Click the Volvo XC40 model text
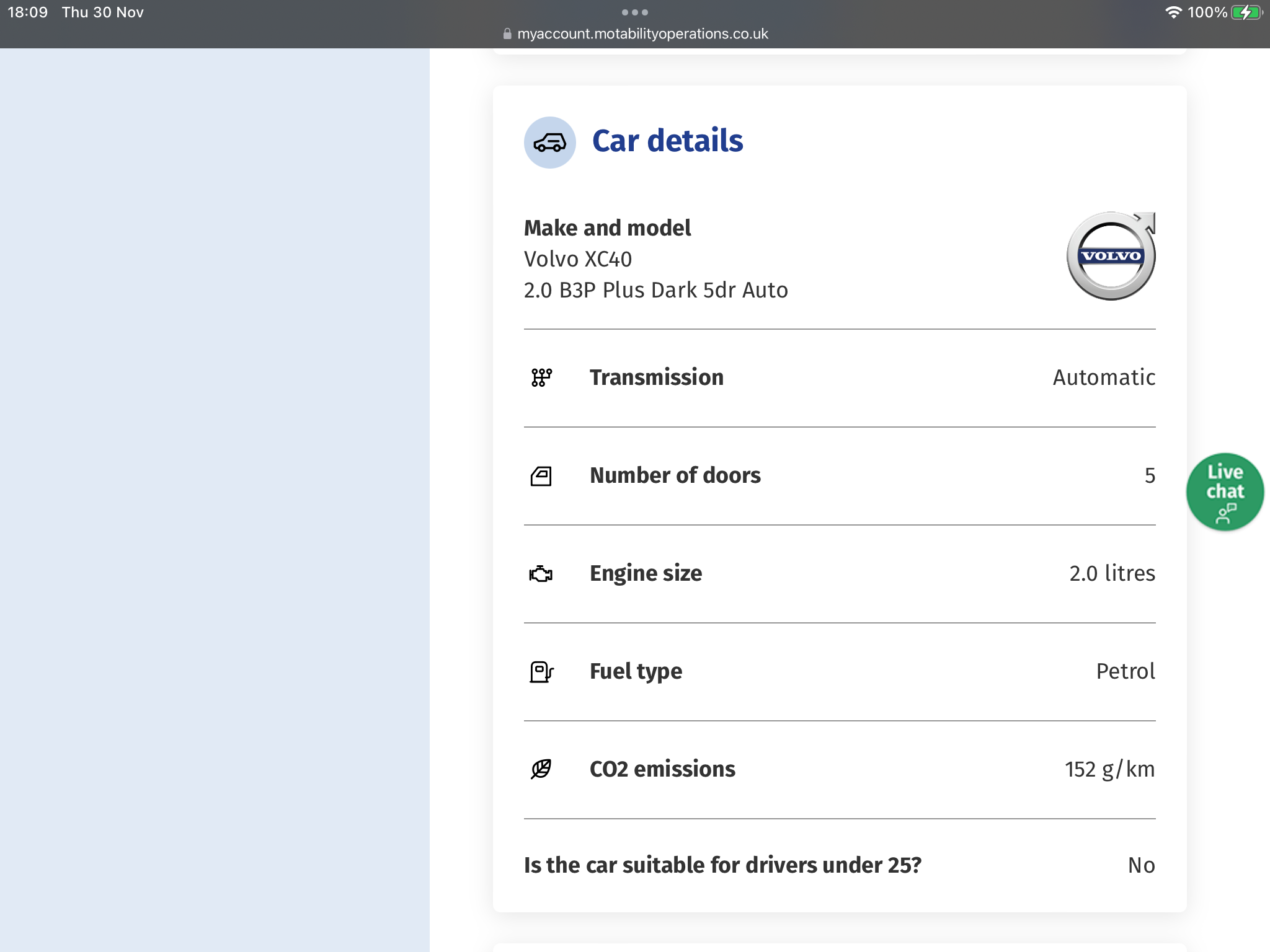Image resolution: width=1270 pixels, height=952 pixels. click(577, 259)
